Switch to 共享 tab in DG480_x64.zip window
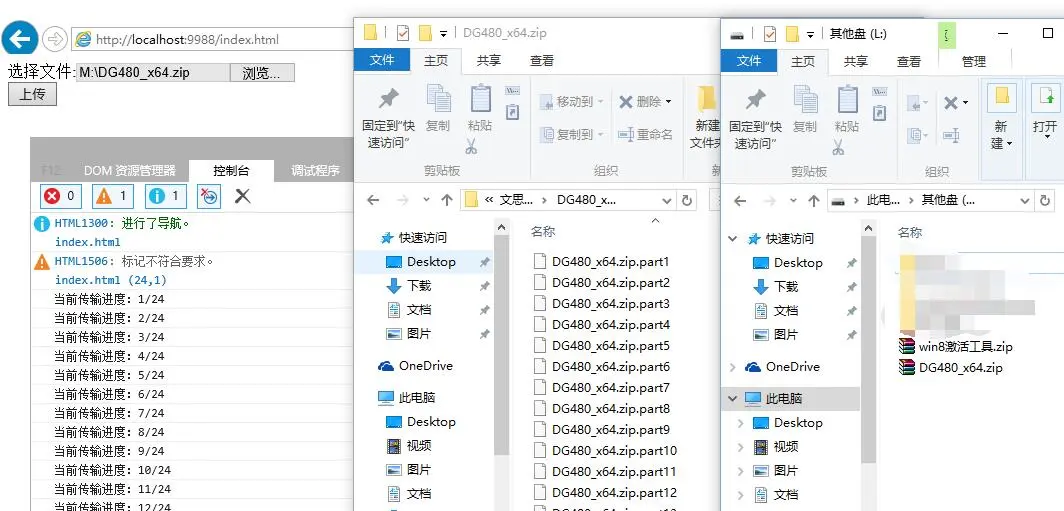This screenshot has width=1064, height=511. click(x=489, y=60)
